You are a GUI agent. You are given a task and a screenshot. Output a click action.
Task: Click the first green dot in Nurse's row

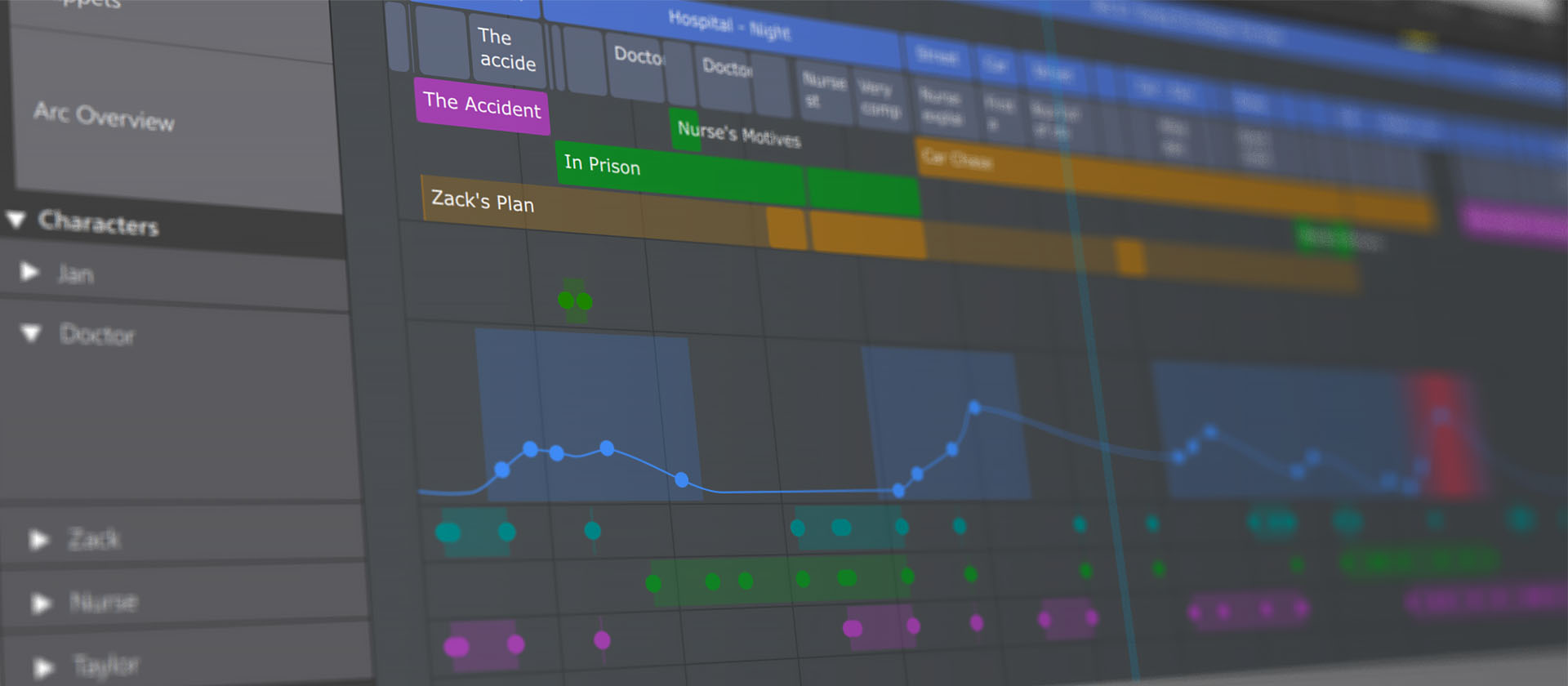[x=653, y=583]
